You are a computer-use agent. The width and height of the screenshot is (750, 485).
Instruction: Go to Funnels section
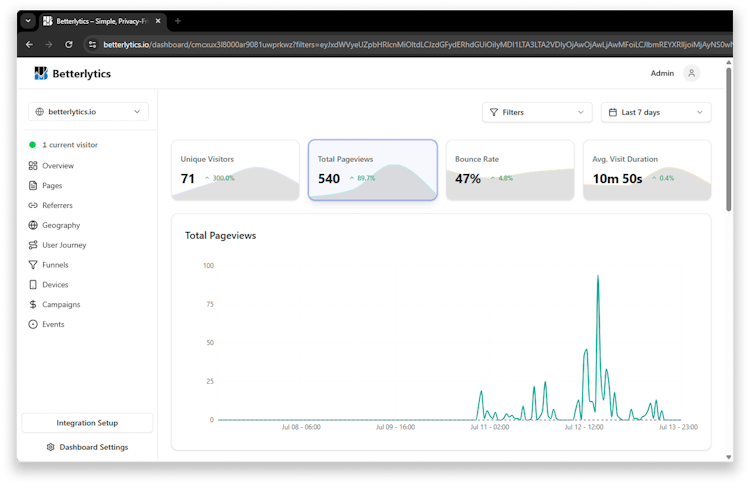[x=55, y=265]
